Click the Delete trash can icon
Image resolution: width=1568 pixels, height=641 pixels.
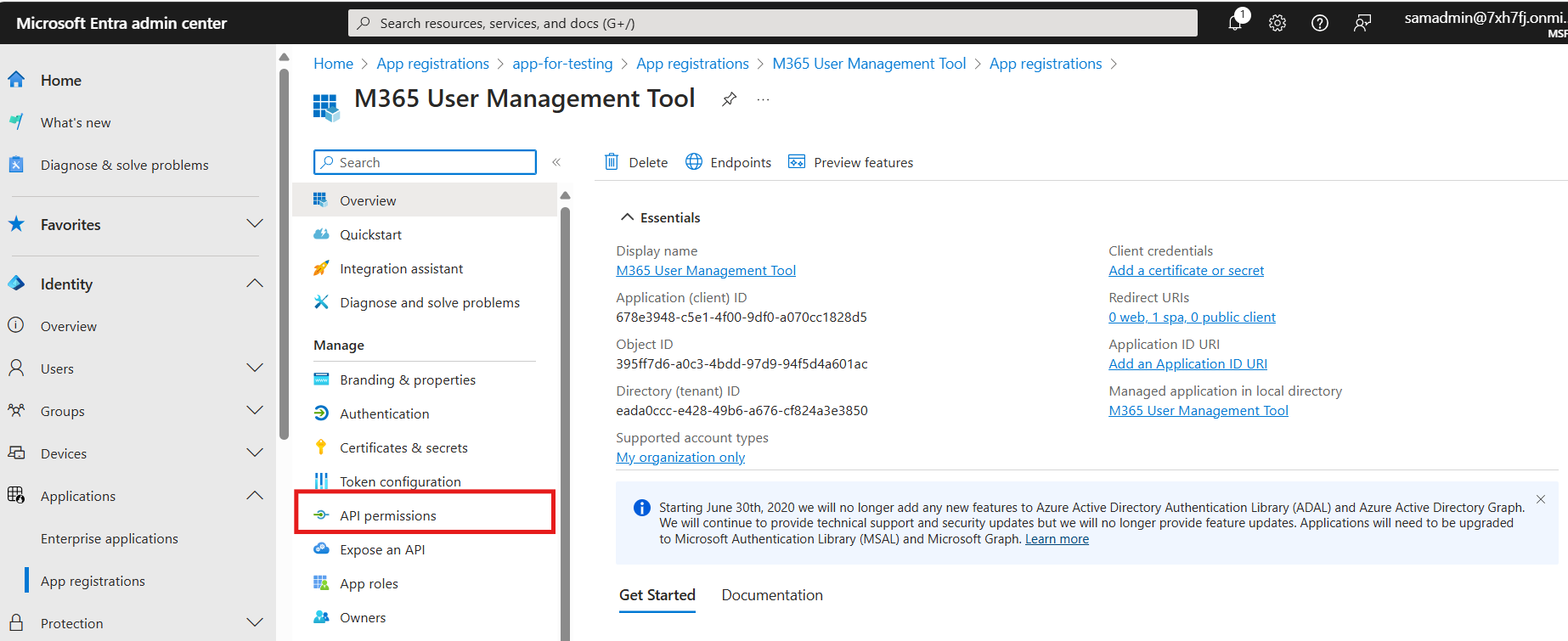[612, 161]
